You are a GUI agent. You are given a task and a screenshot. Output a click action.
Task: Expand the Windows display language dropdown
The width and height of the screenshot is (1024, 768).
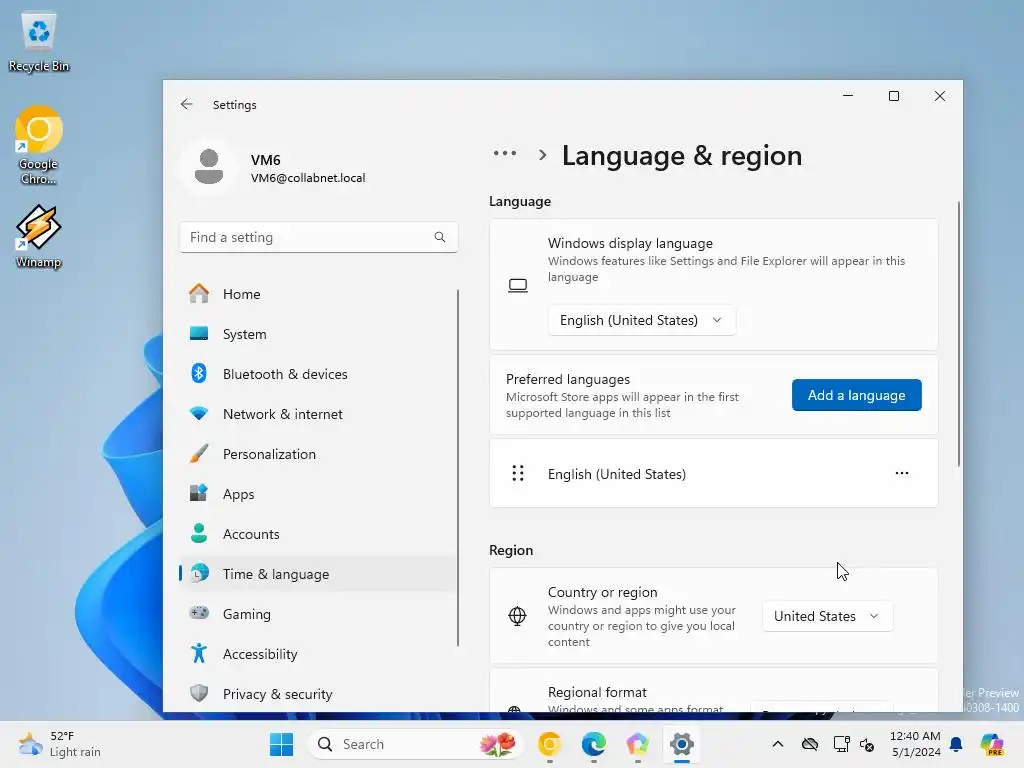(642, 320)
